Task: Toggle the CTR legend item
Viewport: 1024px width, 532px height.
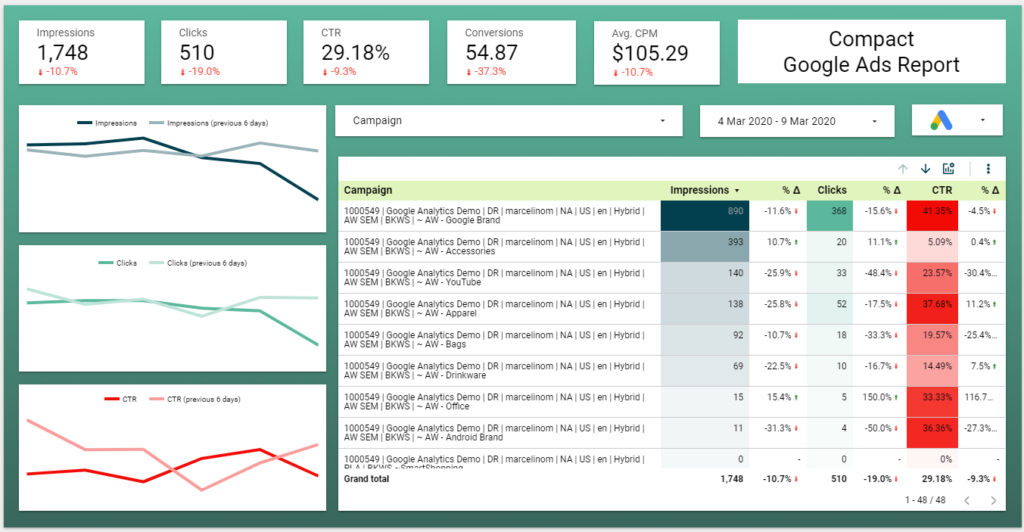Action: click(121, 399)
